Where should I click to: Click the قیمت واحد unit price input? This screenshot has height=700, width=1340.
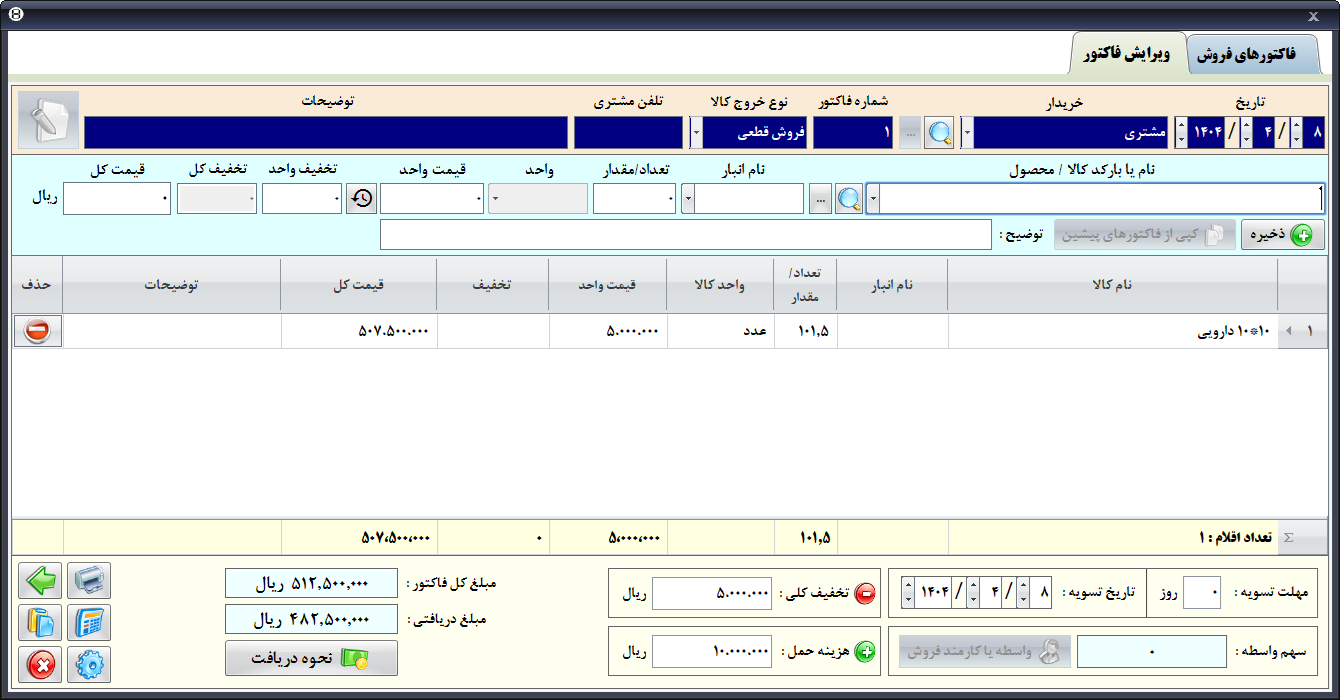432,199
